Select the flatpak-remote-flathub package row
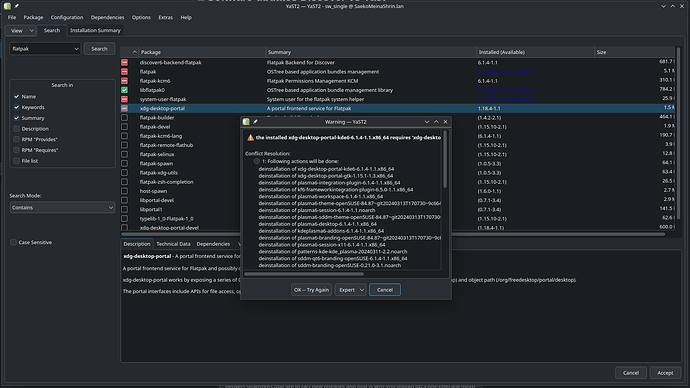This screenshot has width=690, height=388. 398,145
